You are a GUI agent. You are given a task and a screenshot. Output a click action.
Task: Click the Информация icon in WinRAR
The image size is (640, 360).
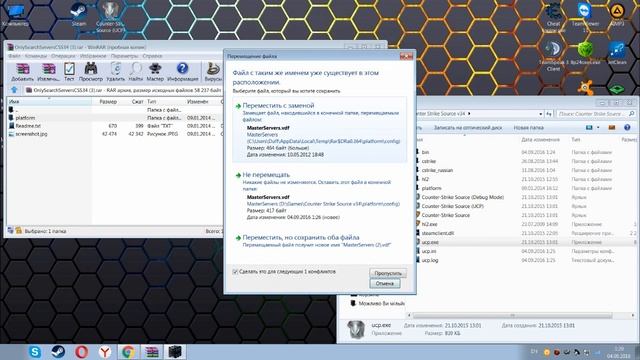point(182,72)
